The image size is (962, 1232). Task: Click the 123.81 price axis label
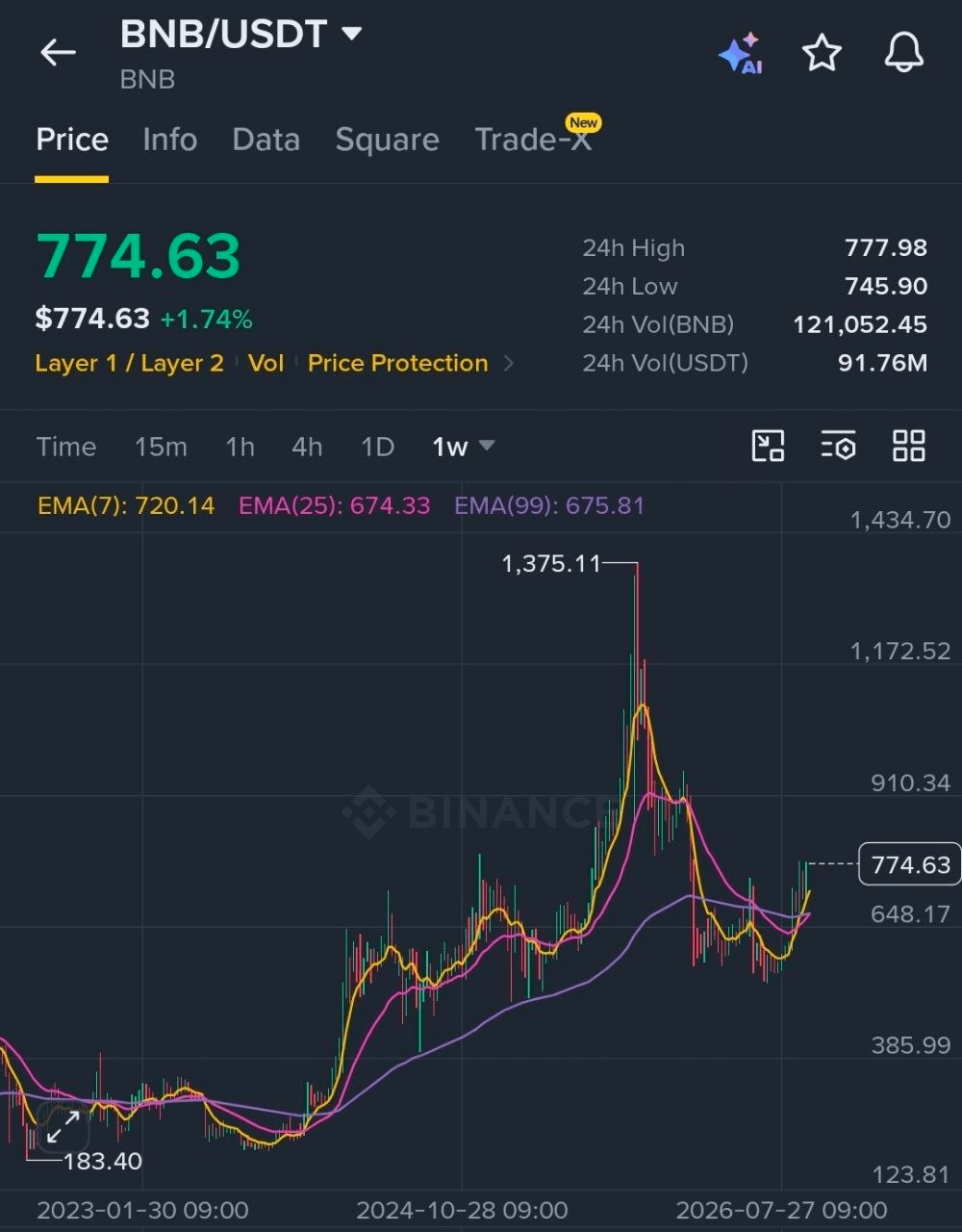point(911,1174)
